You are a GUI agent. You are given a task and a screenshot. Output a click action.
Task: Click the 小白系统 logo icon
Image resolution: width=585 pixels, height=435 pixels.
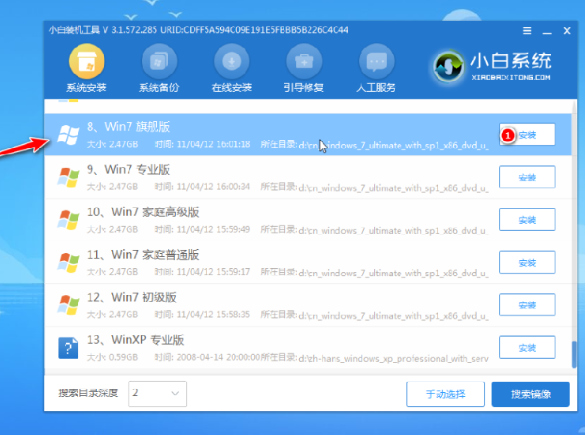448,66
